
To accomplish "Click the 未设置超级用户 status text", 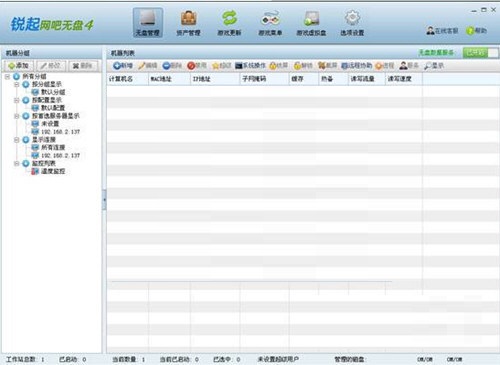I will tap(278, 359).
